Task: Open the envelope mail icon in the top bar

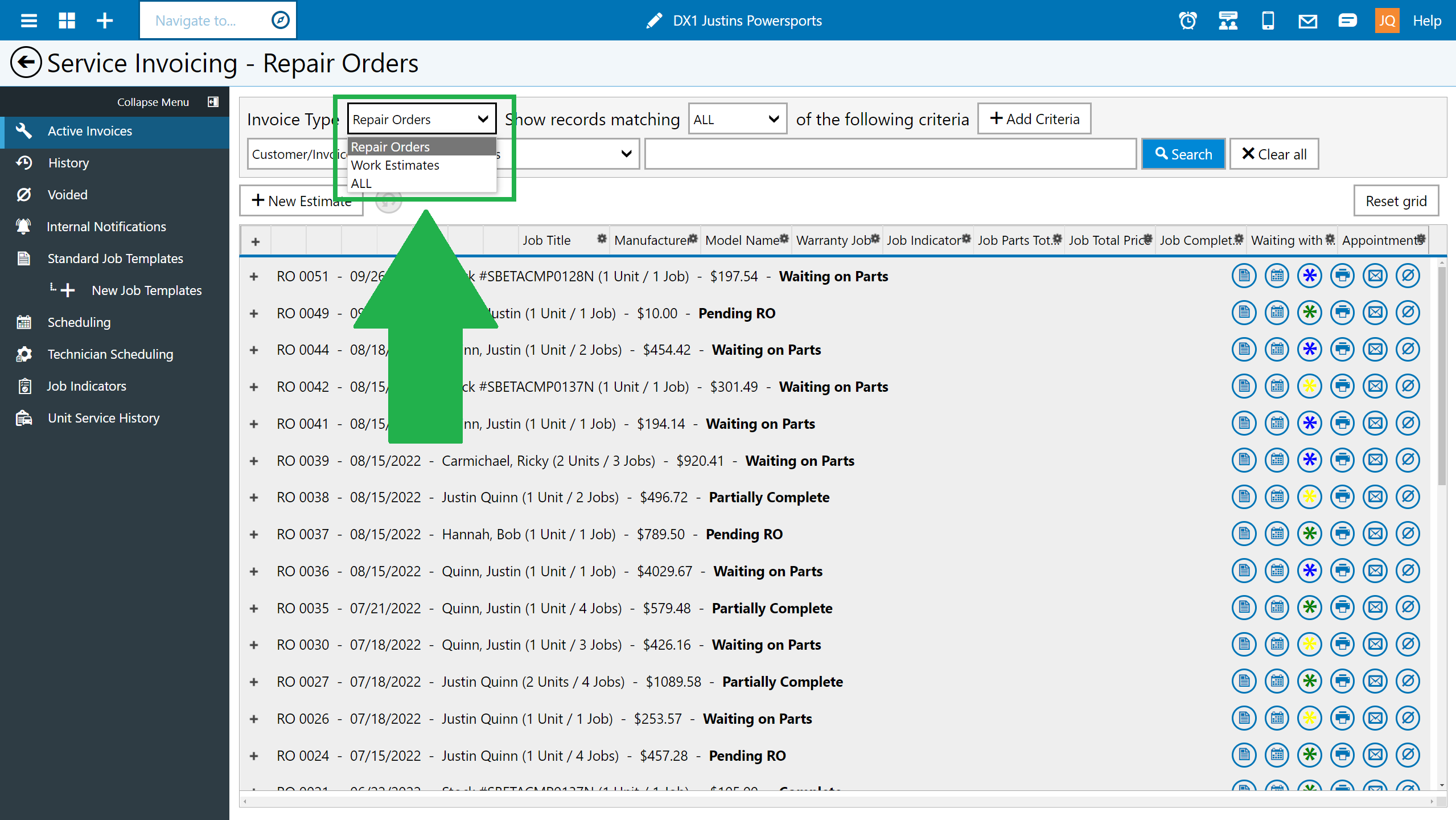Action: click(x=1307, y=21)
